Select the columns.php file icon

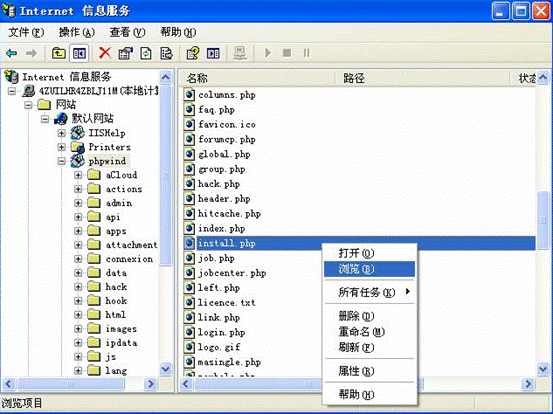click(x=189, y=95)
